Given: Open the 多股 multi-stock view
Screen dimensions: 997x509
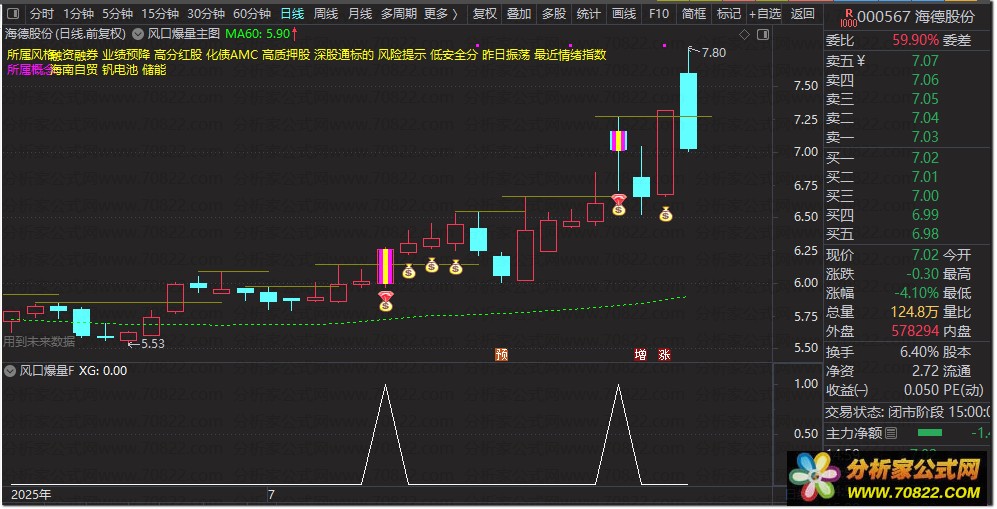Looking at the screenshot, I should coord(554,13).
